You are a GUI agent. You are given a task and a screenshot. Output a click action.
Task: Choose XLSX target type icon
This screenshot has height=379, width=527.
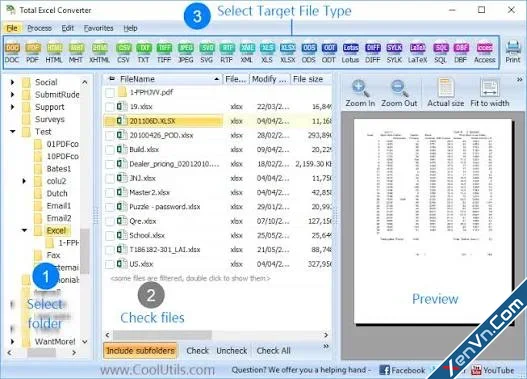(288, 53)
